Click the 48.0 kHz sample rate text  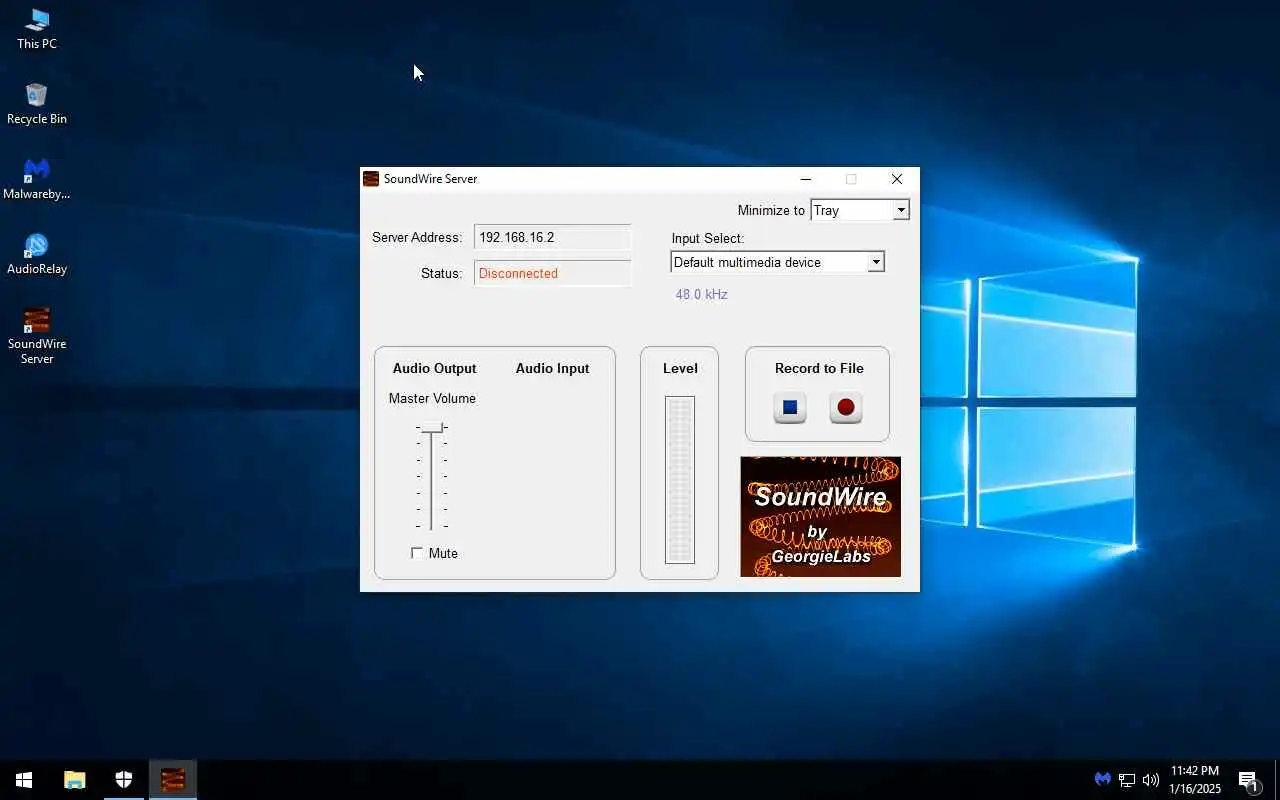tap(701, 294)
